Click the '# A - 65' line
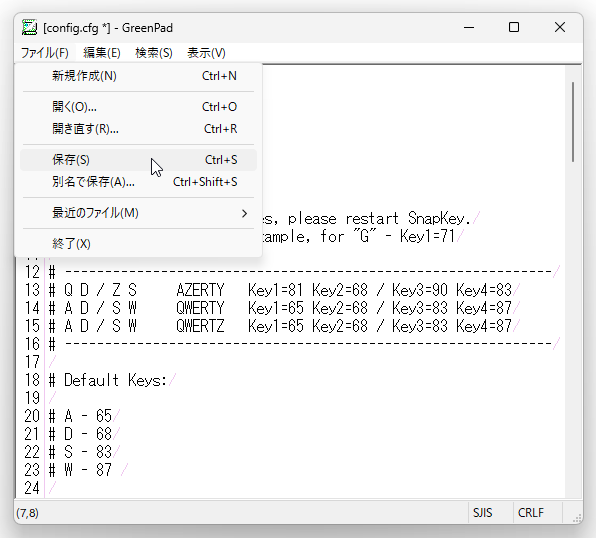This screenshot has height=538, width=596. click(x=80, y=416)
